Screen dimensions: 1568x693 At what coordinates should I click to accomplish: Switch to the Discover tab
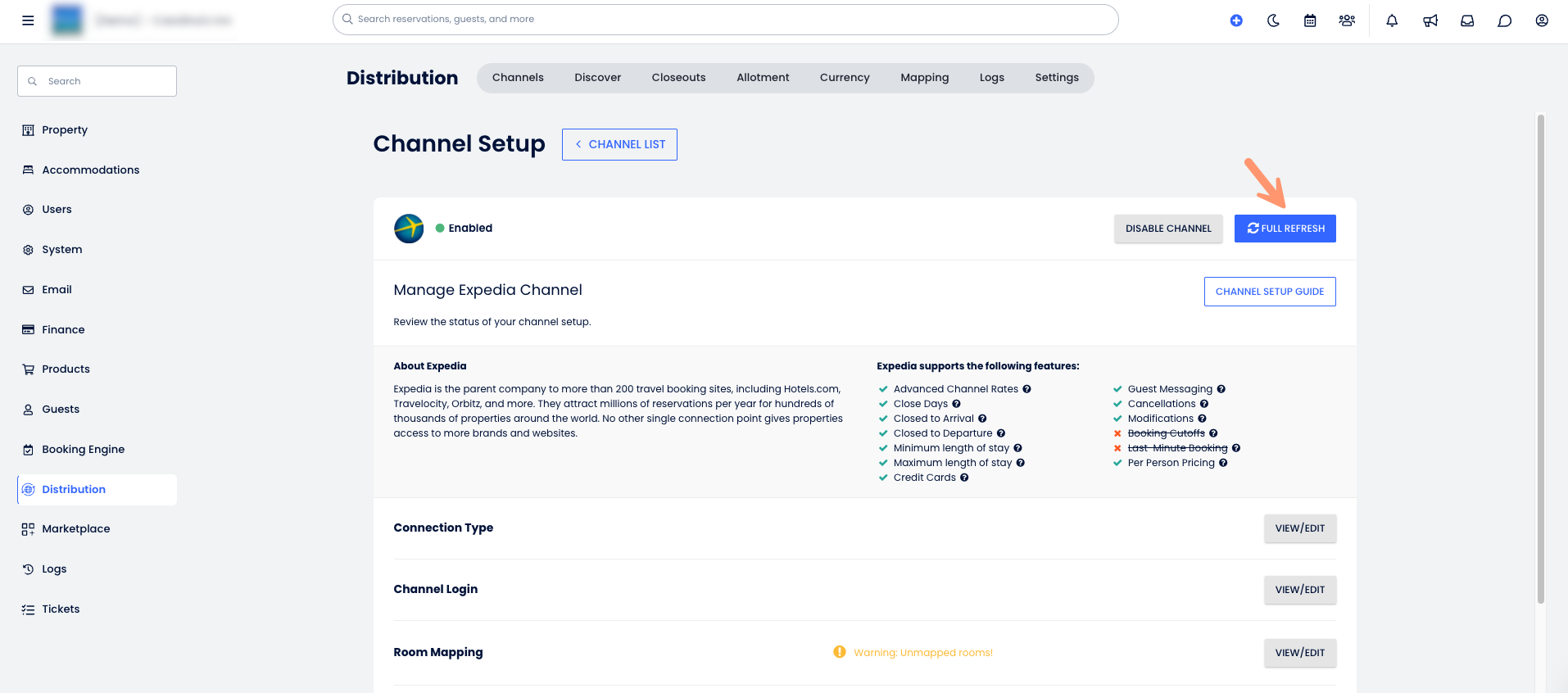click(x=598, y=78)
